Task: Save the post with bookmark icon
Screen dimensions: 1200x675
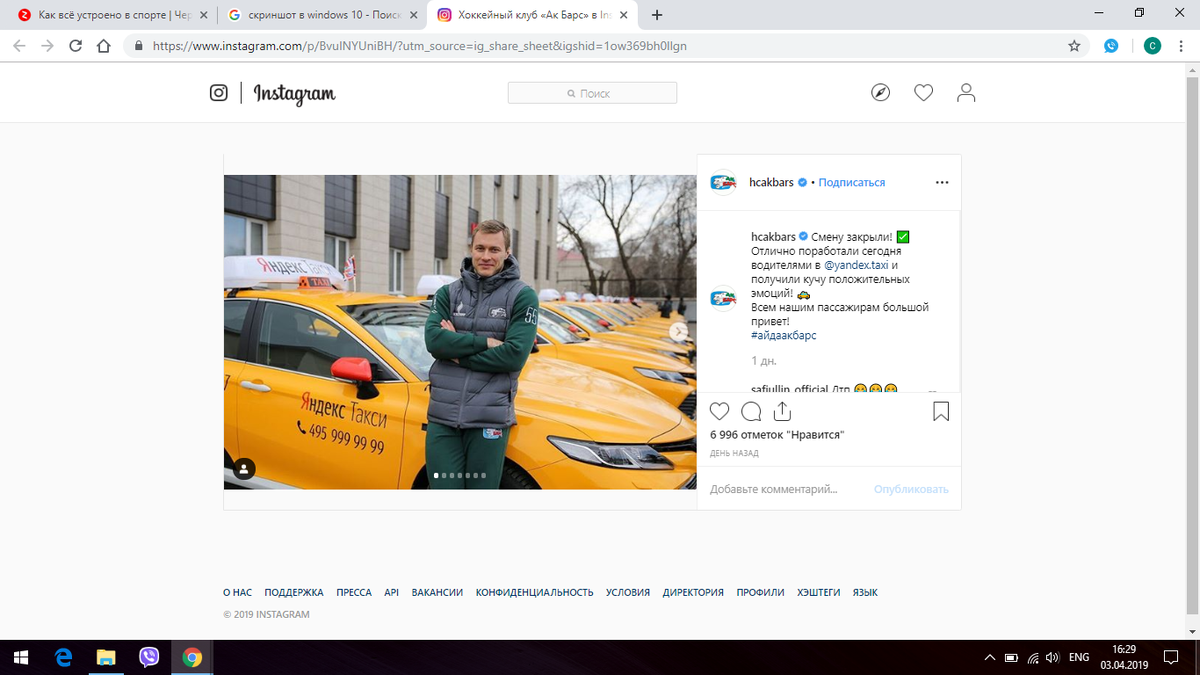Action: click(941, 411)
